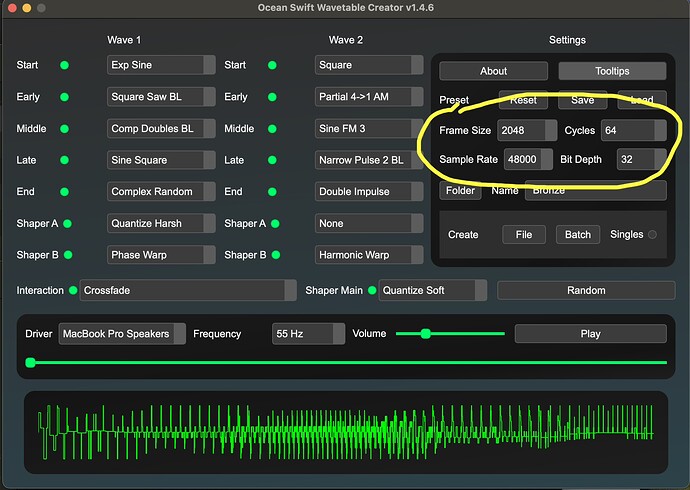This screenshot has width=690, height=490.
Task: Open the Sine Square dropdown
Action: [x=161, y=160]
